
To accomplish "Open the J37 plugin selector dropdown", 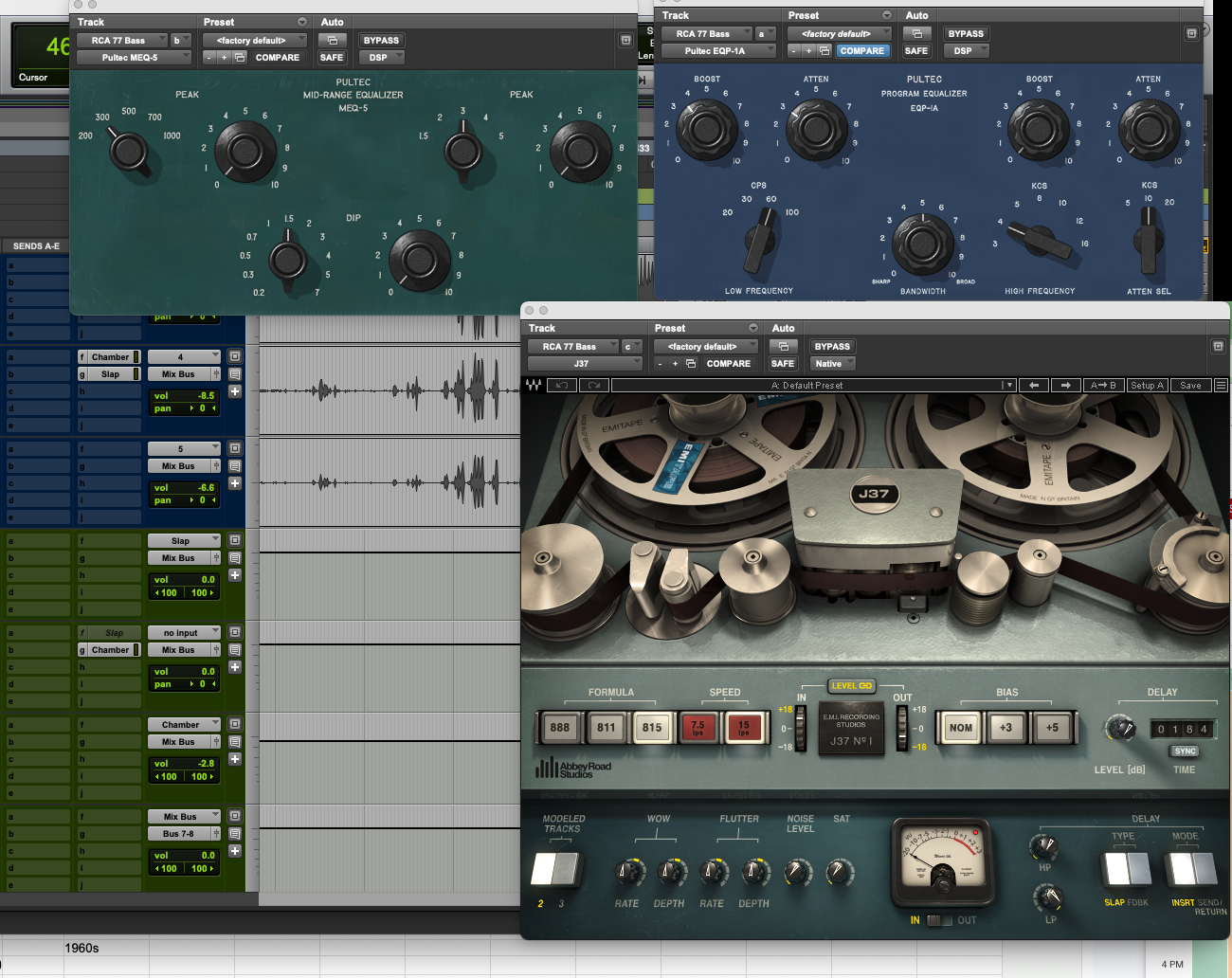I will pos(586,364).
